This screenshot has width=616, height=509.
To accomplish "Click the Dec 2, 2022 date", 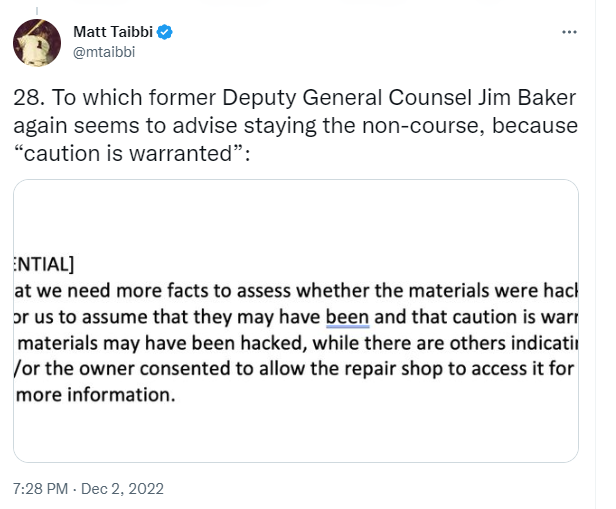I will (122, 489).
